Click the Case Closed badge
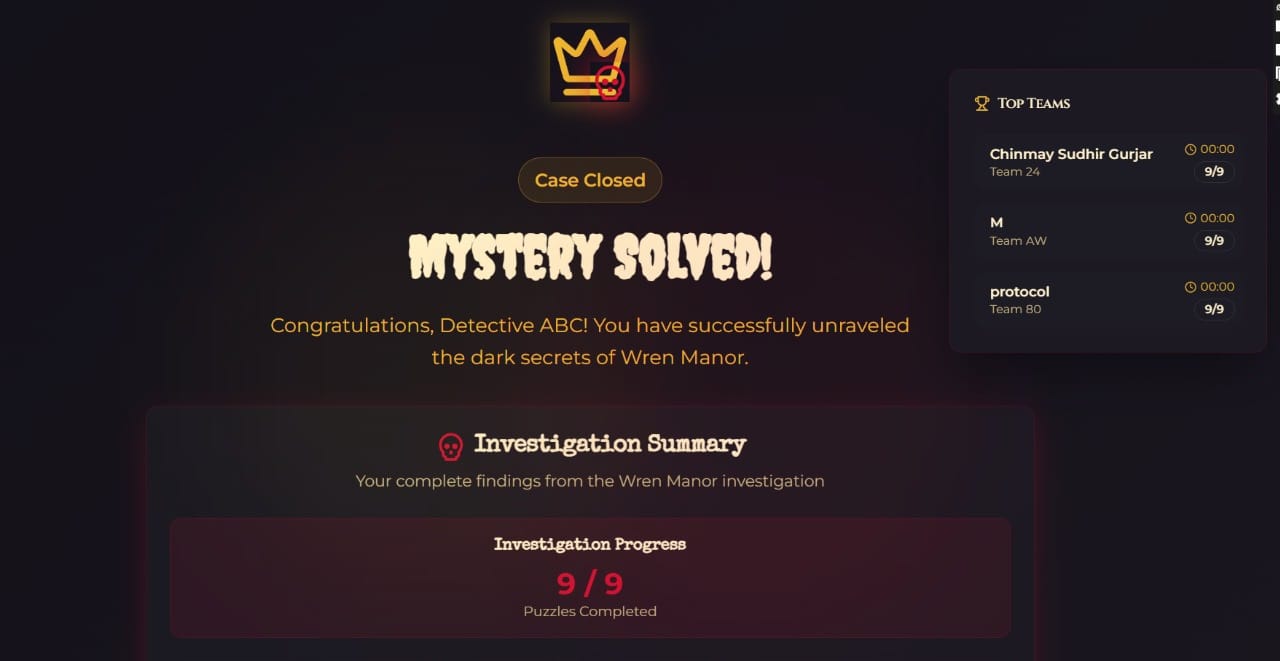1280x661 pixels. [x=590, y=180]
